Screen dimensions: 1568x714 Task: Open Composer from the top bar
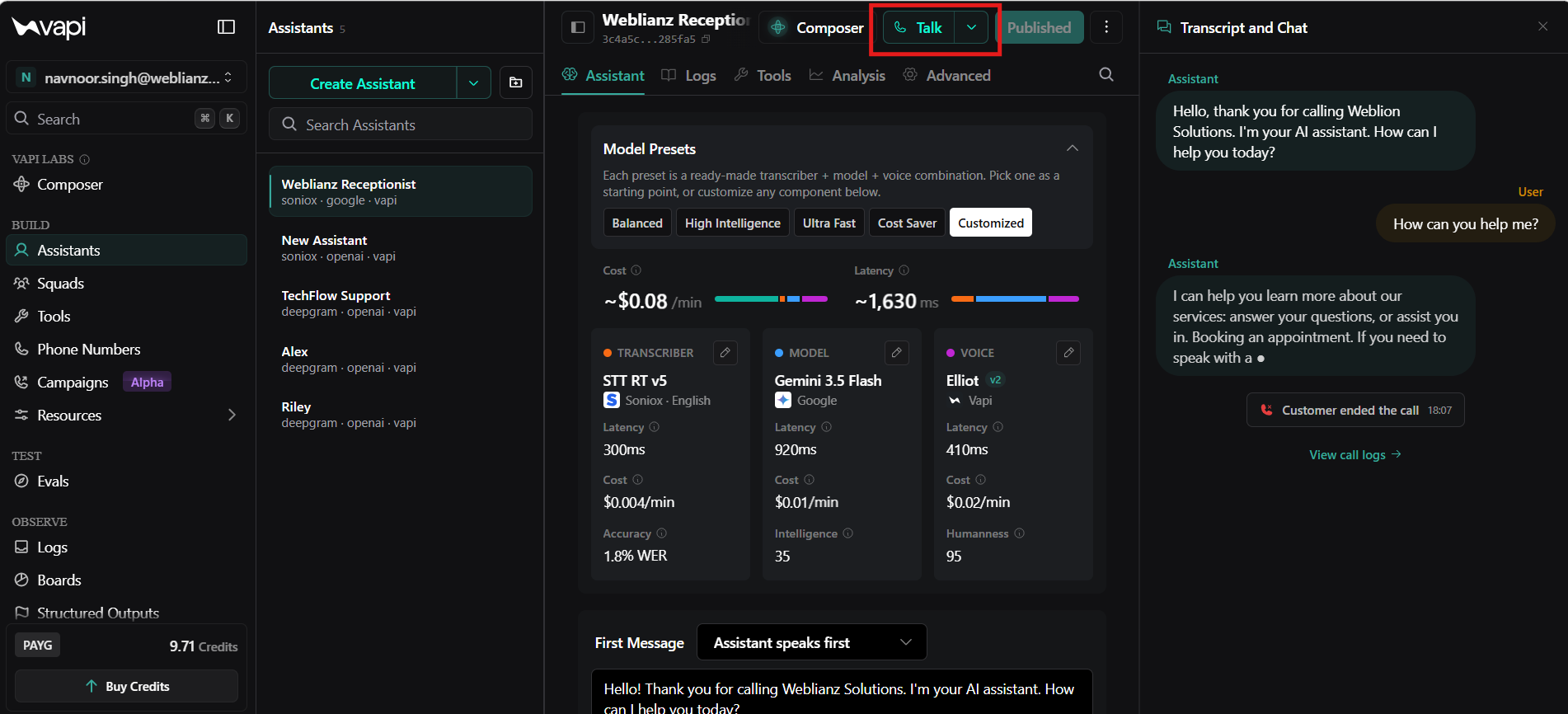pos(817,27)
